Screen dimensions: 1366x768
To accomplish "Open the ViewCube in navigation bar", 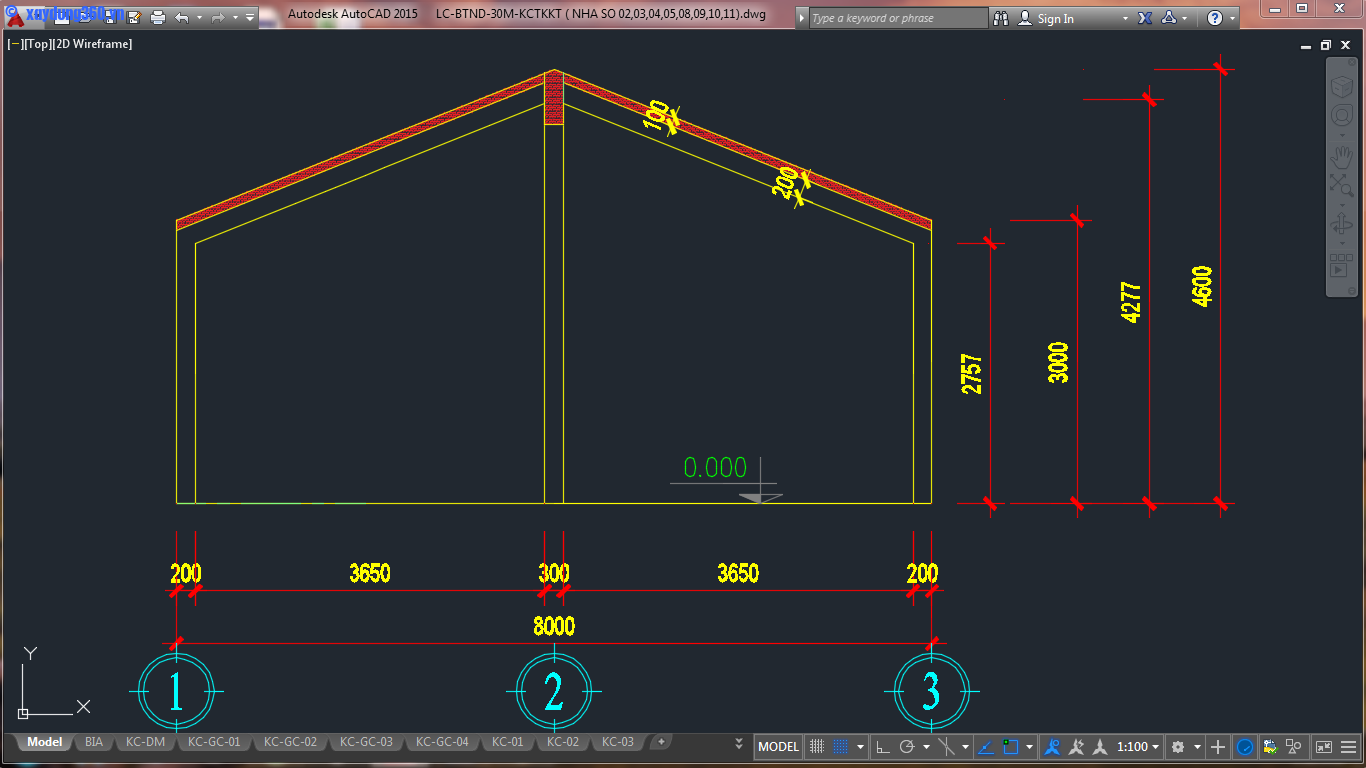I will click(x=1341, y=87).
